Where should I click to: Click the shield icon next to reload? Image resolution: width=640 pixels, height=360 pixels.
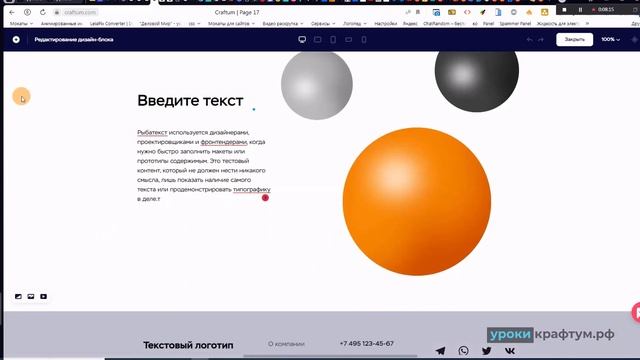27,12
